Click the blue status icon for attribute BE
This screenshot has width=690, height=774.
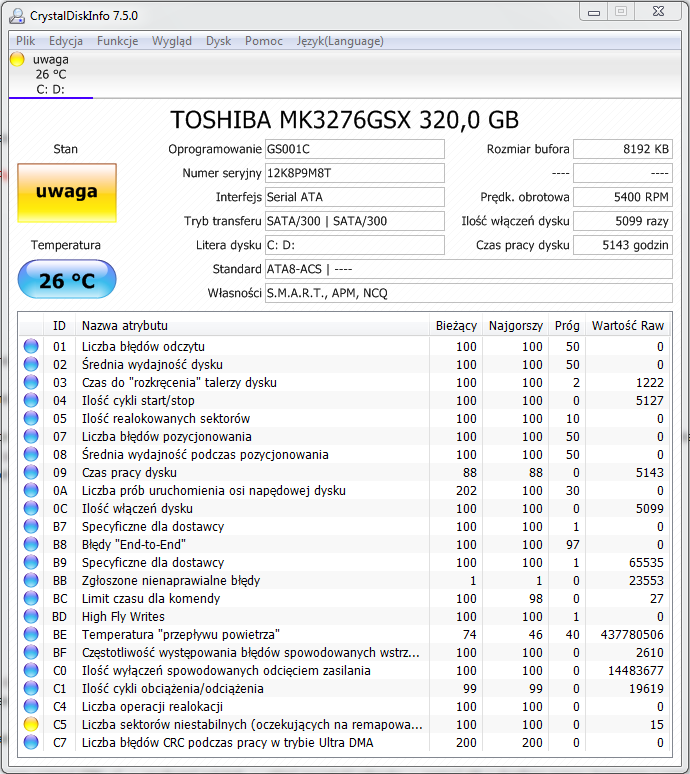pyautogui.click(x=31, y=635)
